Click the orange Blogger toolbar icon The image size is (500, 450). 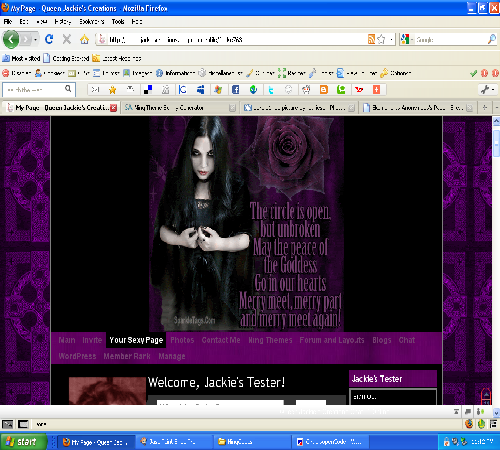324,90
